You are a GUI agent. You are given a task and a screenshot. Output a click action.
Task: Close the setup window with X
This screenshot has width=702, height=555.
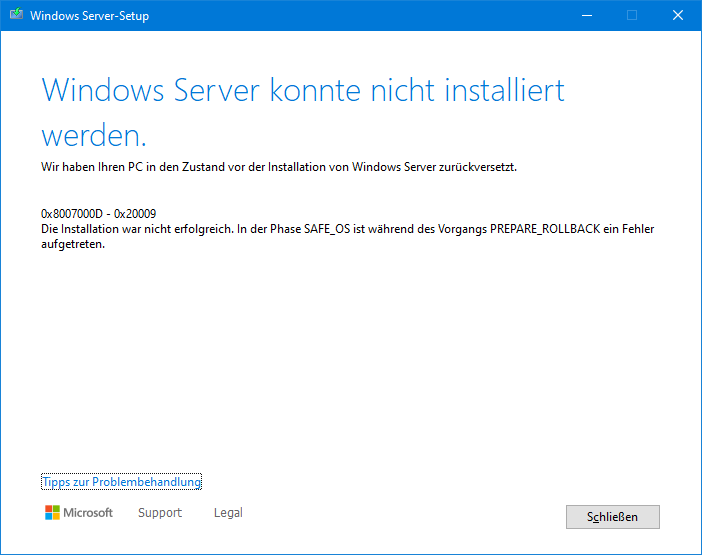click(x=678, y=15)
